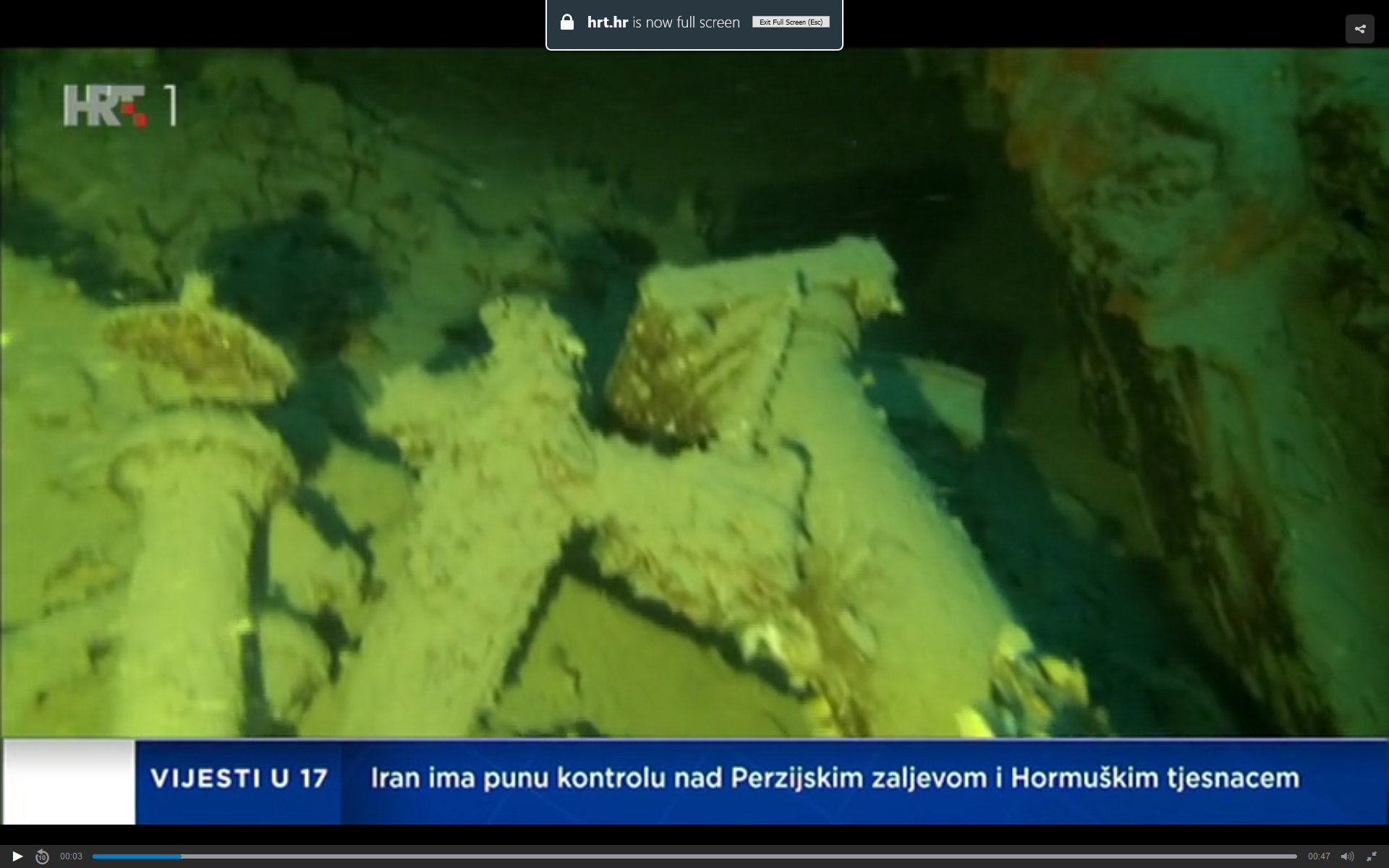Rewind the video by 10 seconds
1389x868 pixels.
[x=42, y=856]
